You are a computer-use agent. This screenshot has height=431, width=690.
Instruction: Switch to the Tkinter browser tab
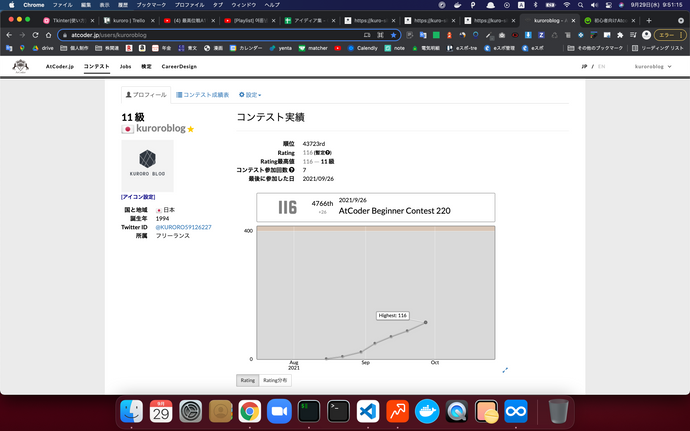[69, 20]
